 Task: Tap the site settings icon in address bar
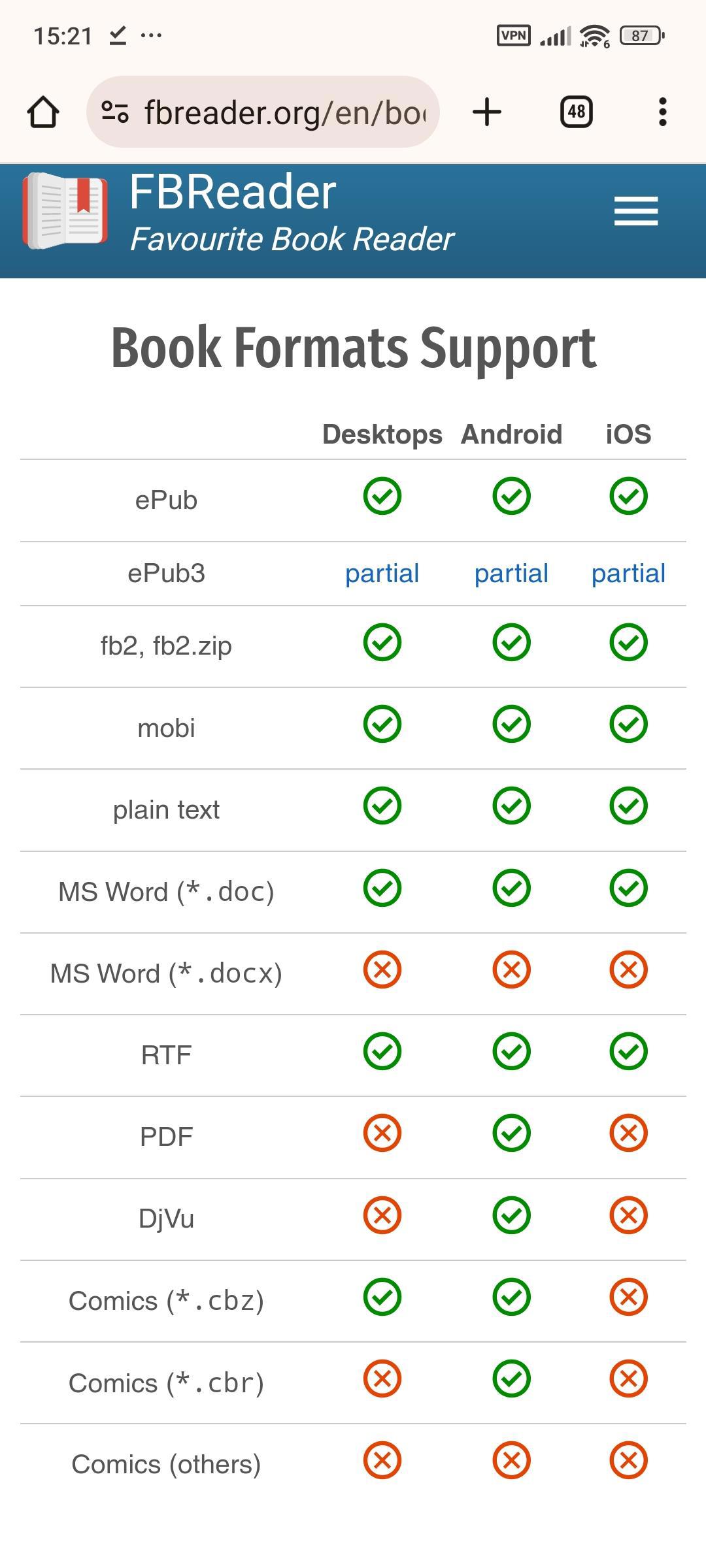tap(115, 112)
